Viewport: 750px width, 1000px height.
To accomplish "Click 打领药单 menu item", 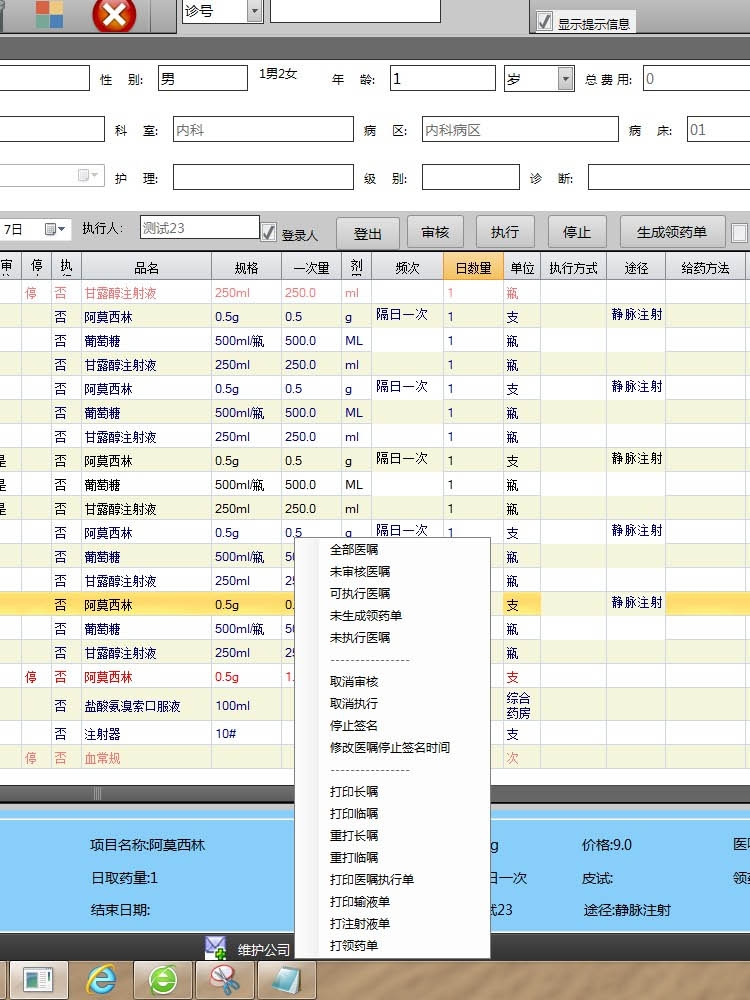I will coord(354,946).
